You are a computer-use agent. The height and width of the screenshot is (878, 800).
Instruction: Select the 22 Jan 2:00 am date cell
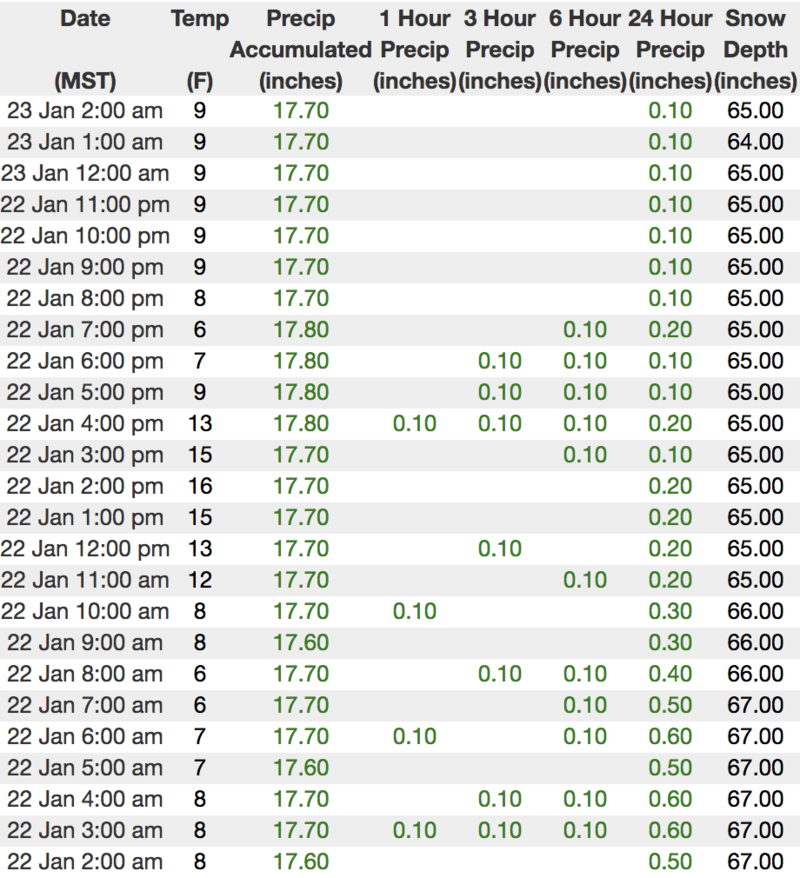[85, 862]
